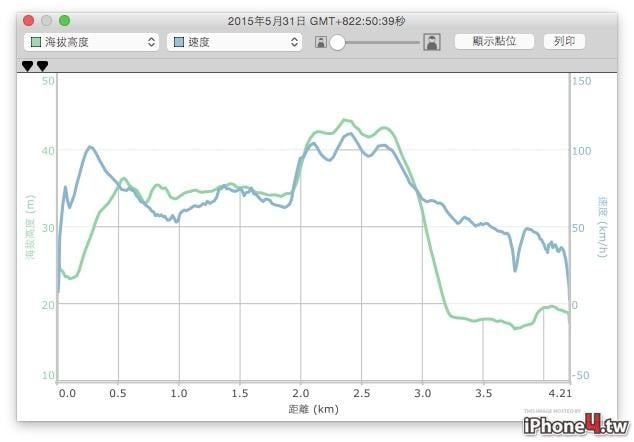
Task: Click the 列印 print button
Action: click(564, 41)
